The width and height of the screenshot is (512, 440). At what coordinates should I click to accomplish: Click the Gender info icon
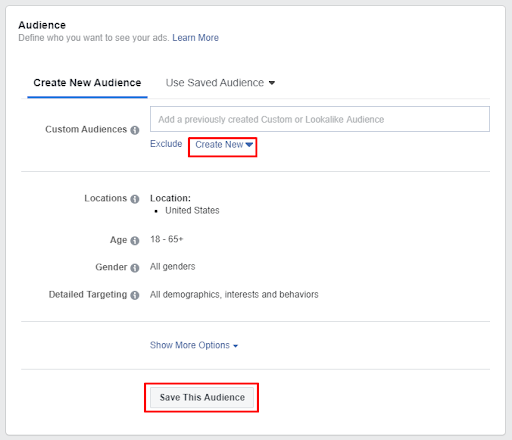[135, 268]
